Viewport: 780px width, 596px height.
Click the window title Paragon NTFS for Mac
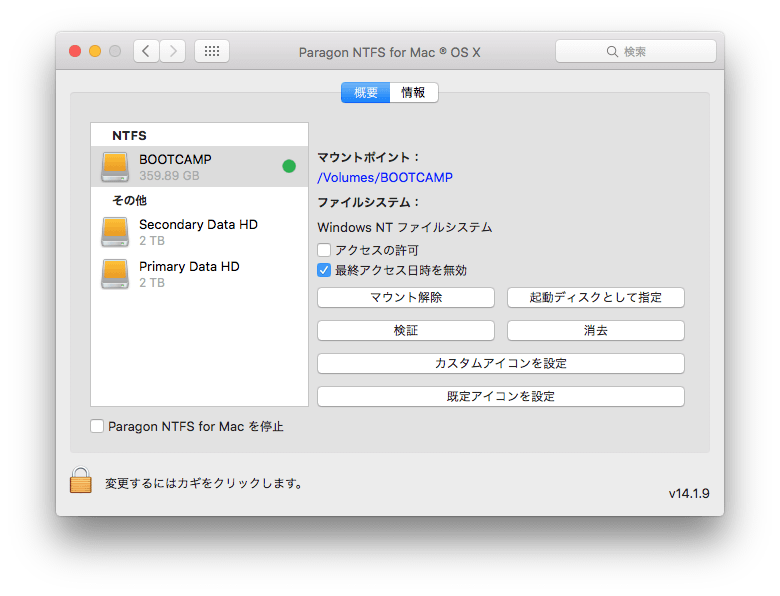390,52
